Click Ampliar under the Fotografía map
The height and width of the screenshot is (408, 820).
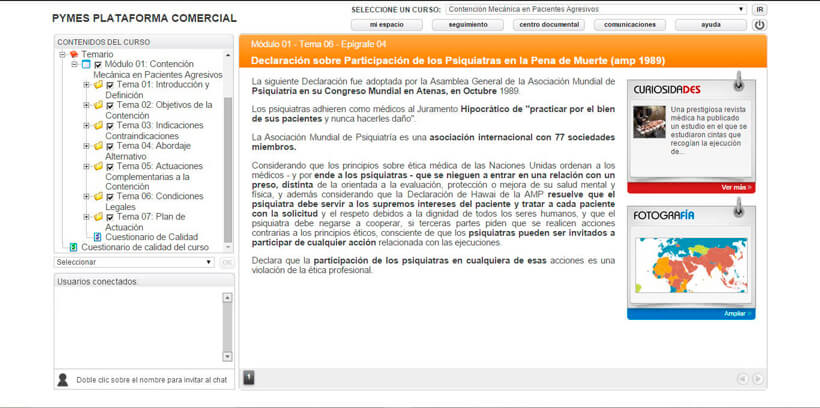pos(737,313)
